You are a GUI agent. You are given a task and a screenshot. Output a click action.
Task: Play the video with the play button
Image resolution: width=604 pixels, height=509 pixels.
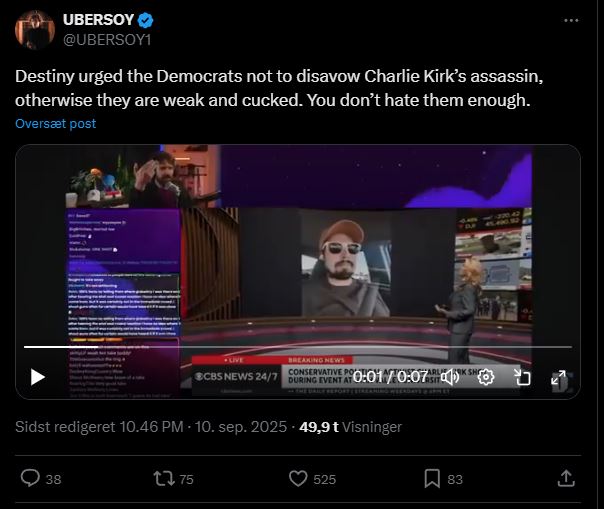38,377
